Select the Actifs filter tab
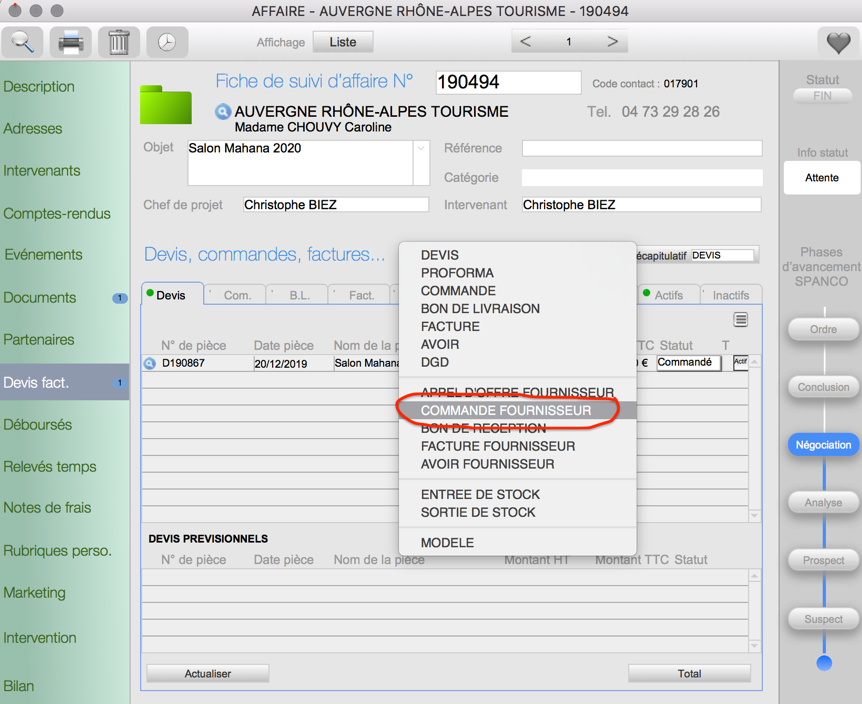The height and width of the screenshot is (704, 862). (x=668, y=295)
